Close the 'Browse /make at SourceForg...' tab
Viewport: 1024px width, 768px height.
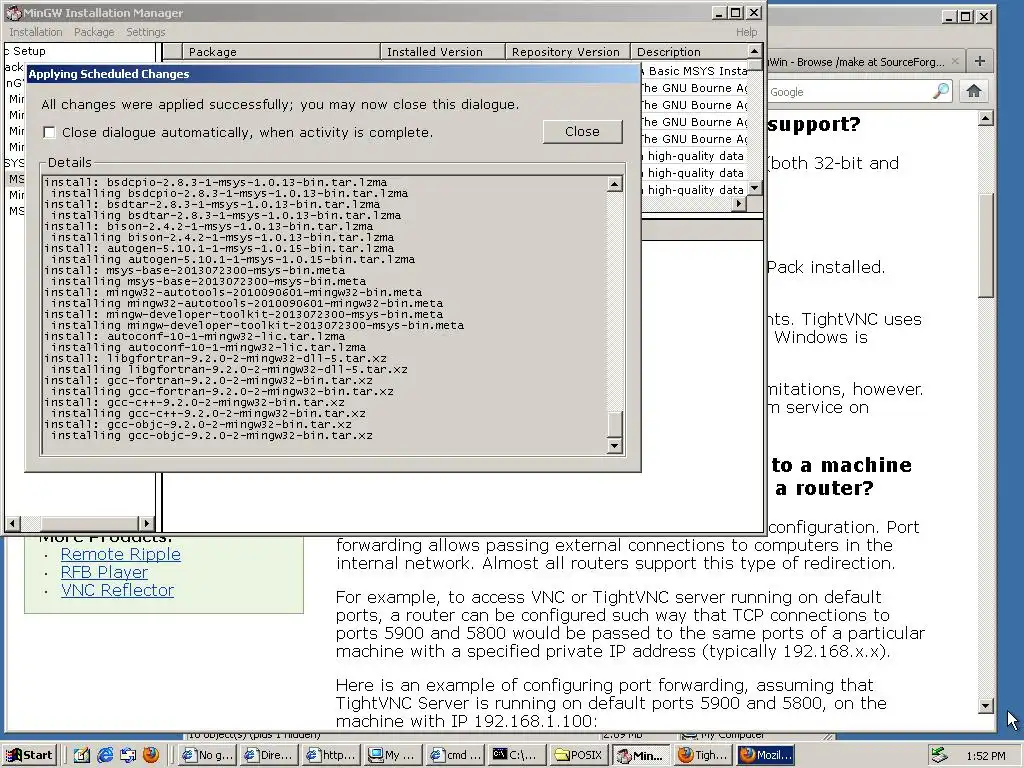pos(955,61)
